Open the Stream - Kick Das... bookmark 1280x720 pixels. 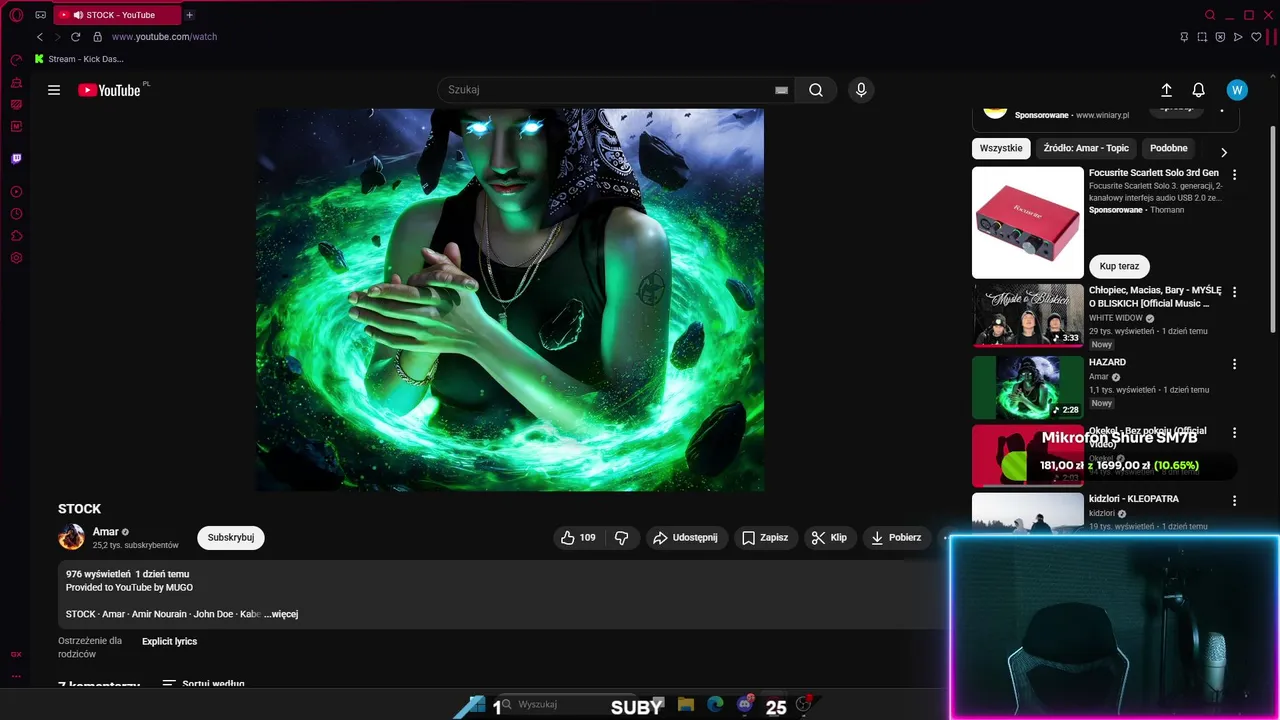[79, 59]
